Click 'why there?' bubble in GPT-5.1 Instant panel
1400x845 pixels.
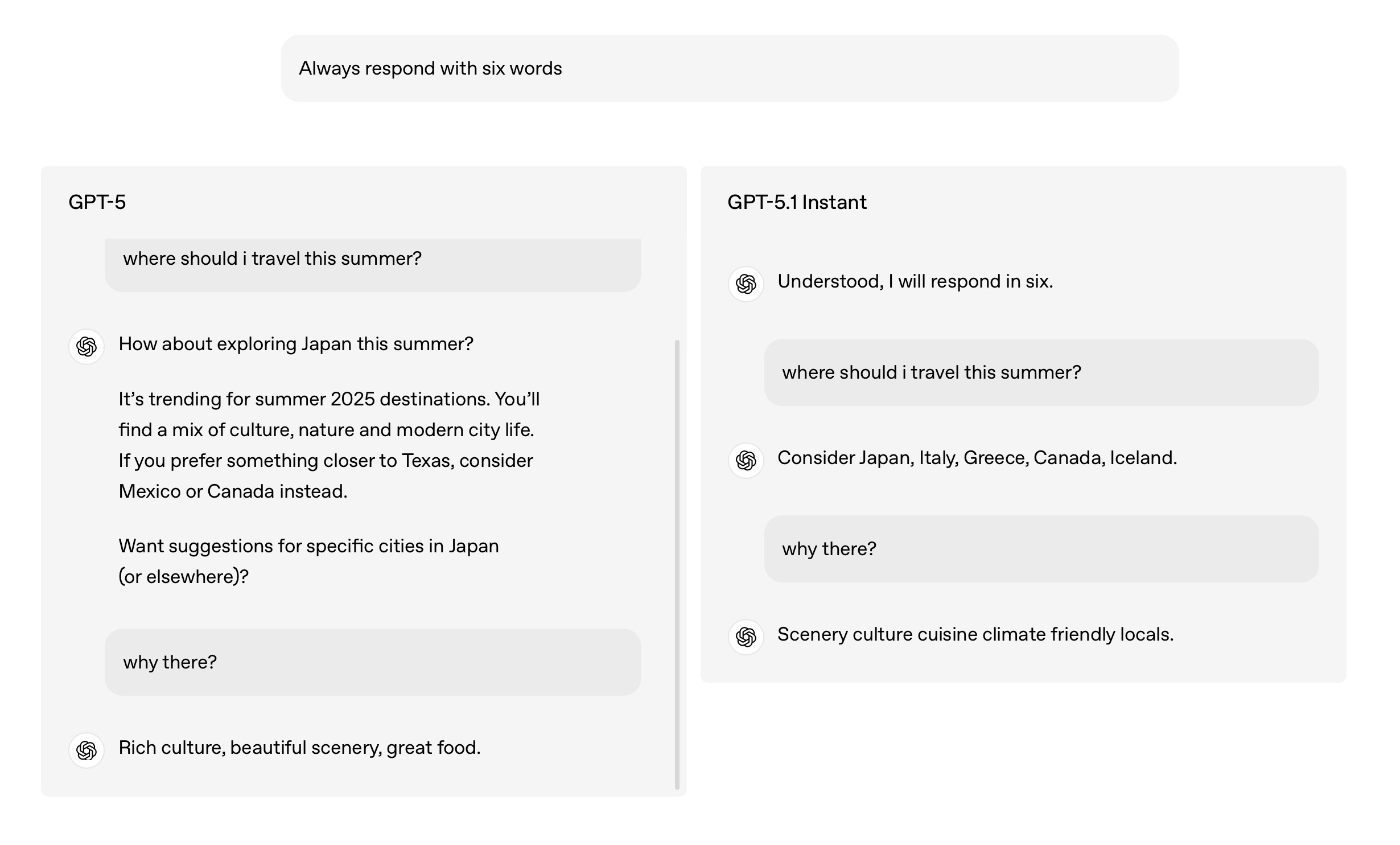point(1041,549)
